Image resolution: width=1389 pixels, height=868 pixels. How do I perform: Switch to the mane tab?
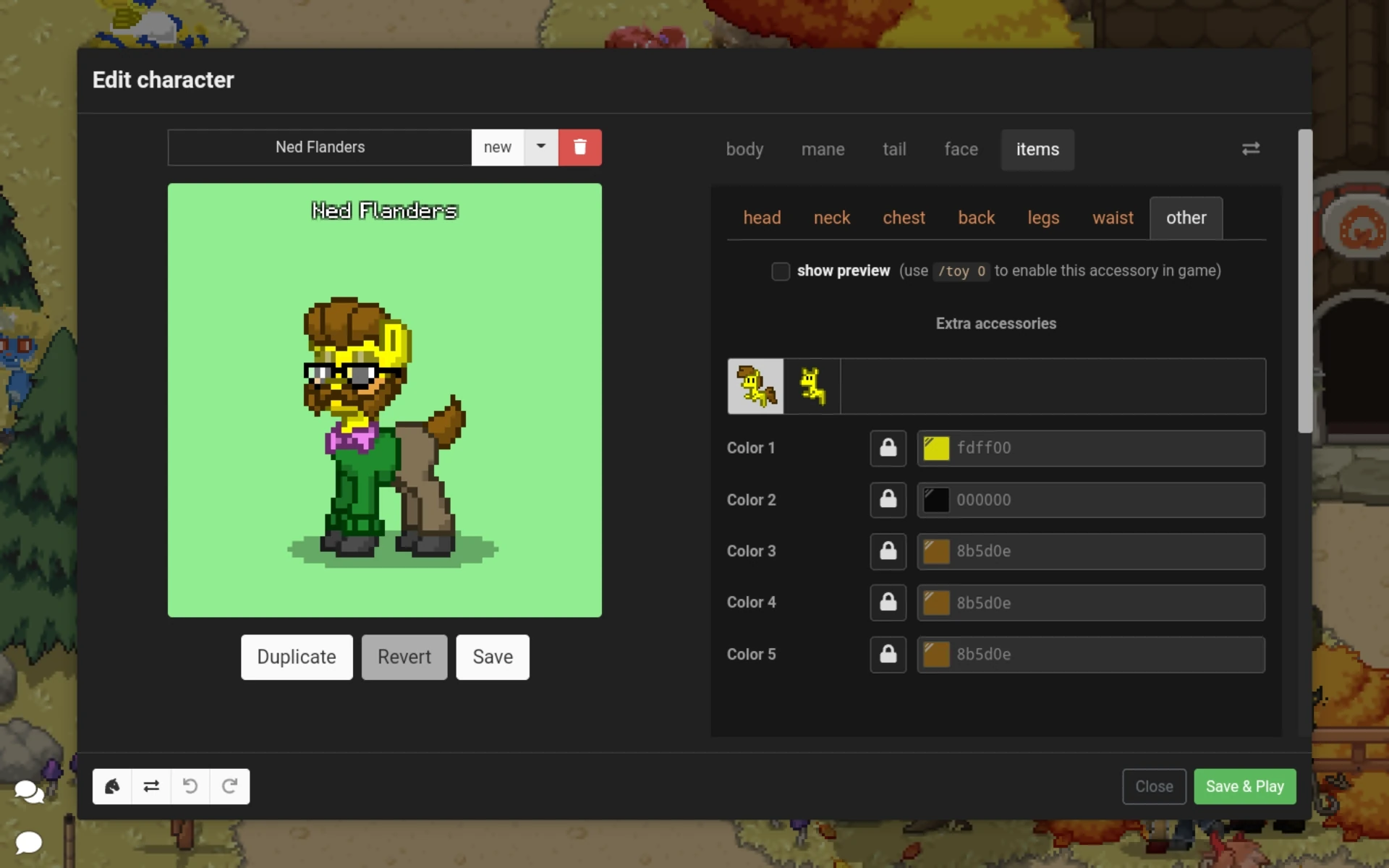coord(823,150)
